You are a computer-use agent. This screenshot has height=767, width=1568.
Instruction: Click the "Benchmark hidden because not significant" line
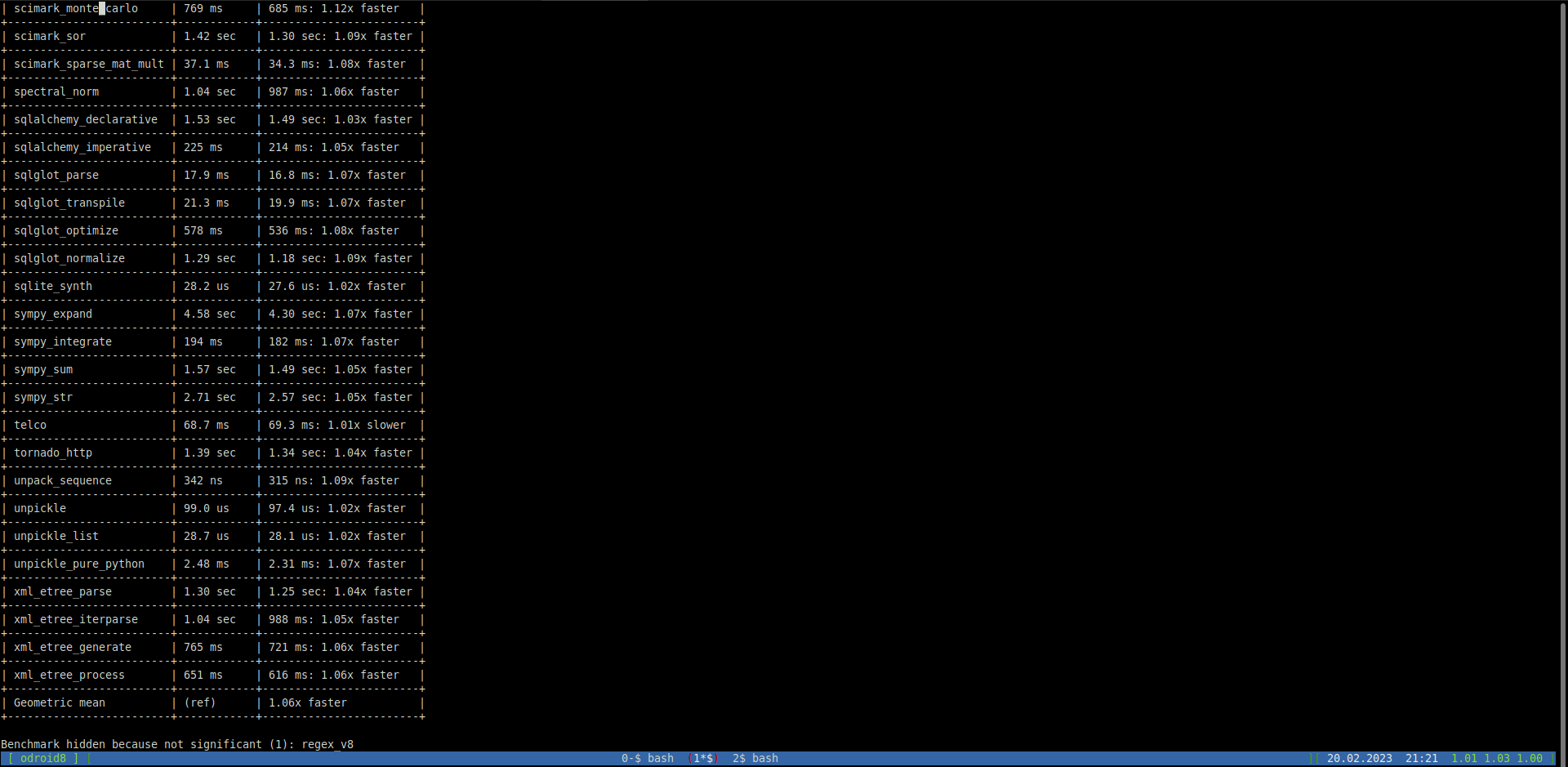point(177,745)
